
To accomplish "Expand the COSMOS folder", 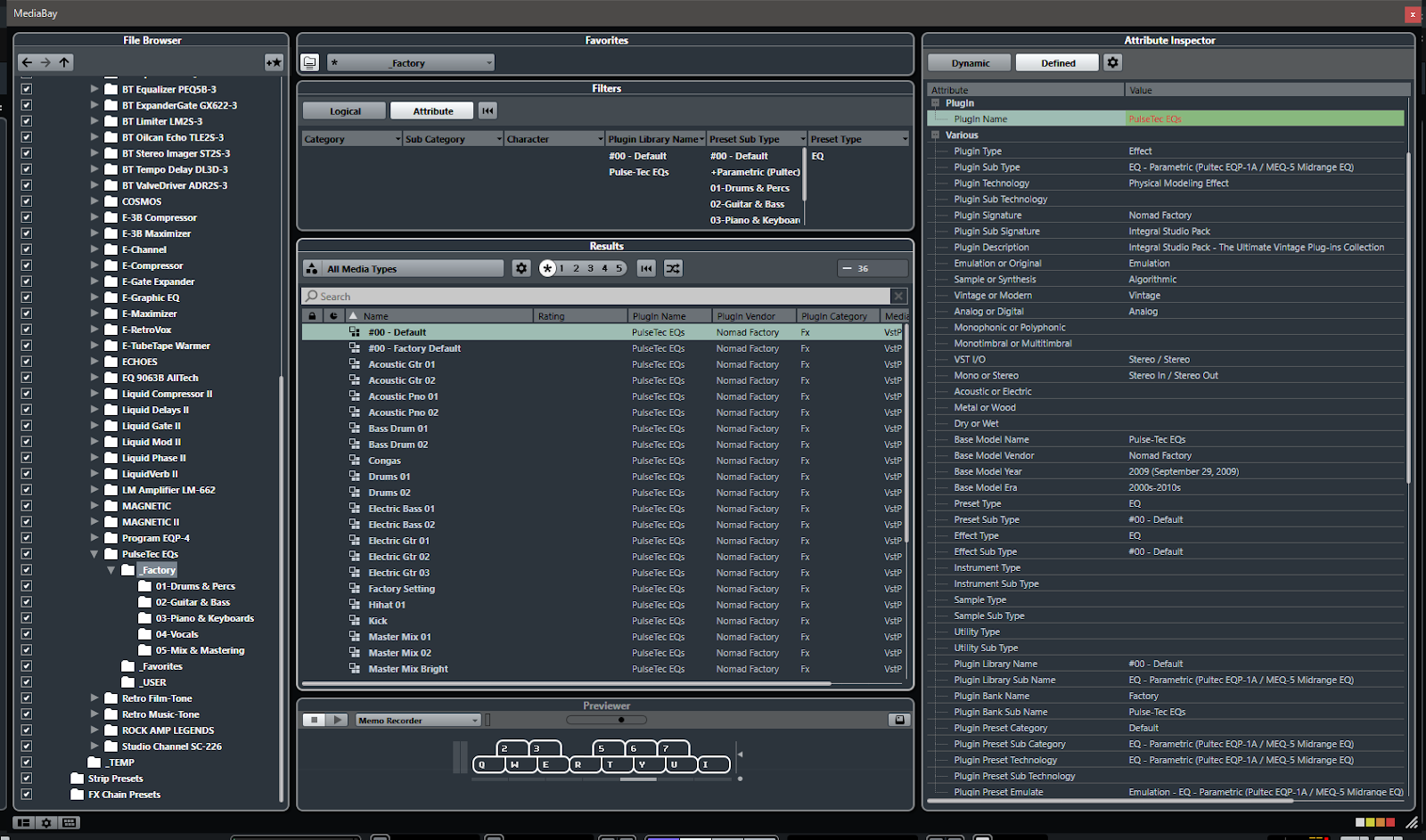I will click(x=94, y=201).
